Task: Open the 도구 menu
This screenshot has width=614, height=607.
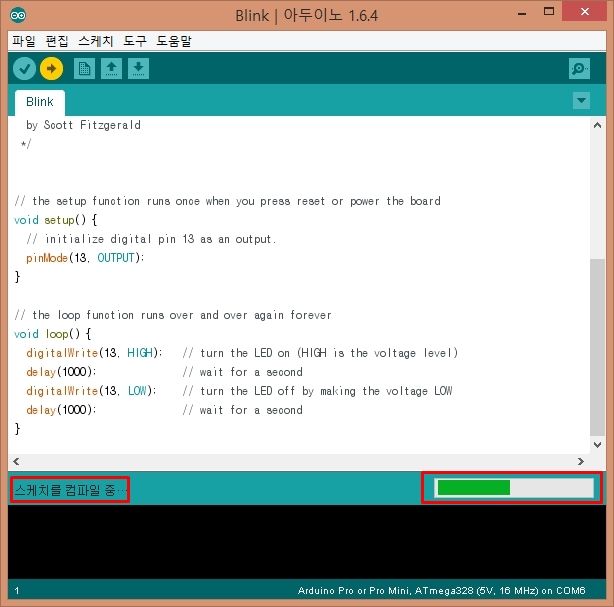Action: click(135, 41)
